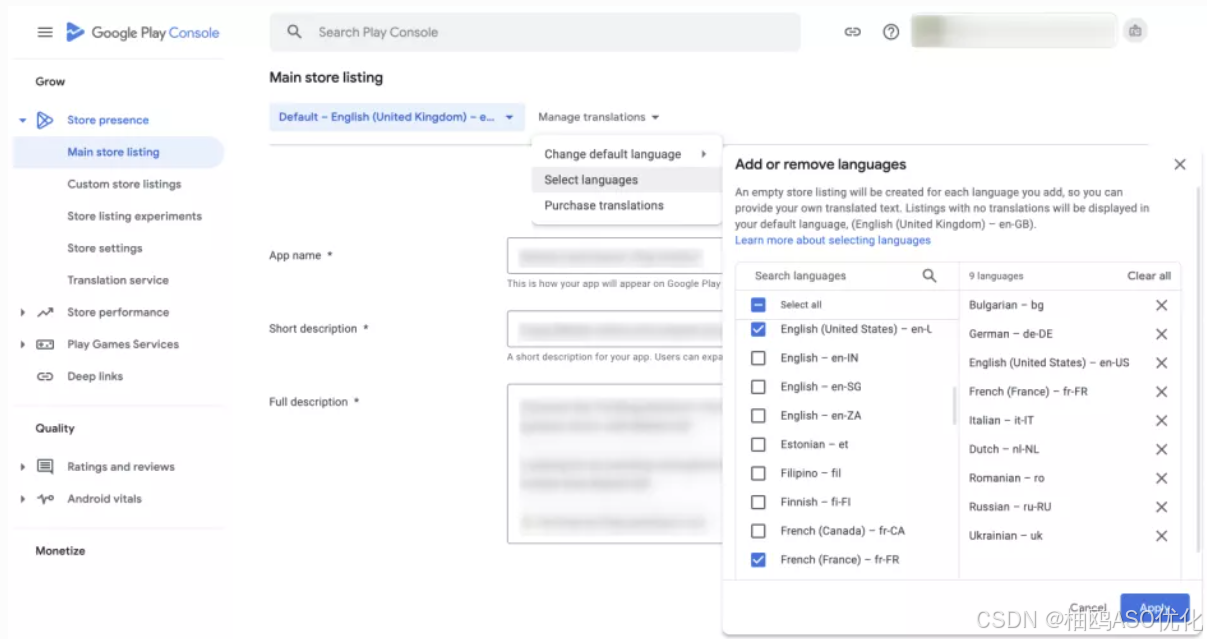Collapse the Store presence section arrow
1207x639 pixels.
pos(22,120)
